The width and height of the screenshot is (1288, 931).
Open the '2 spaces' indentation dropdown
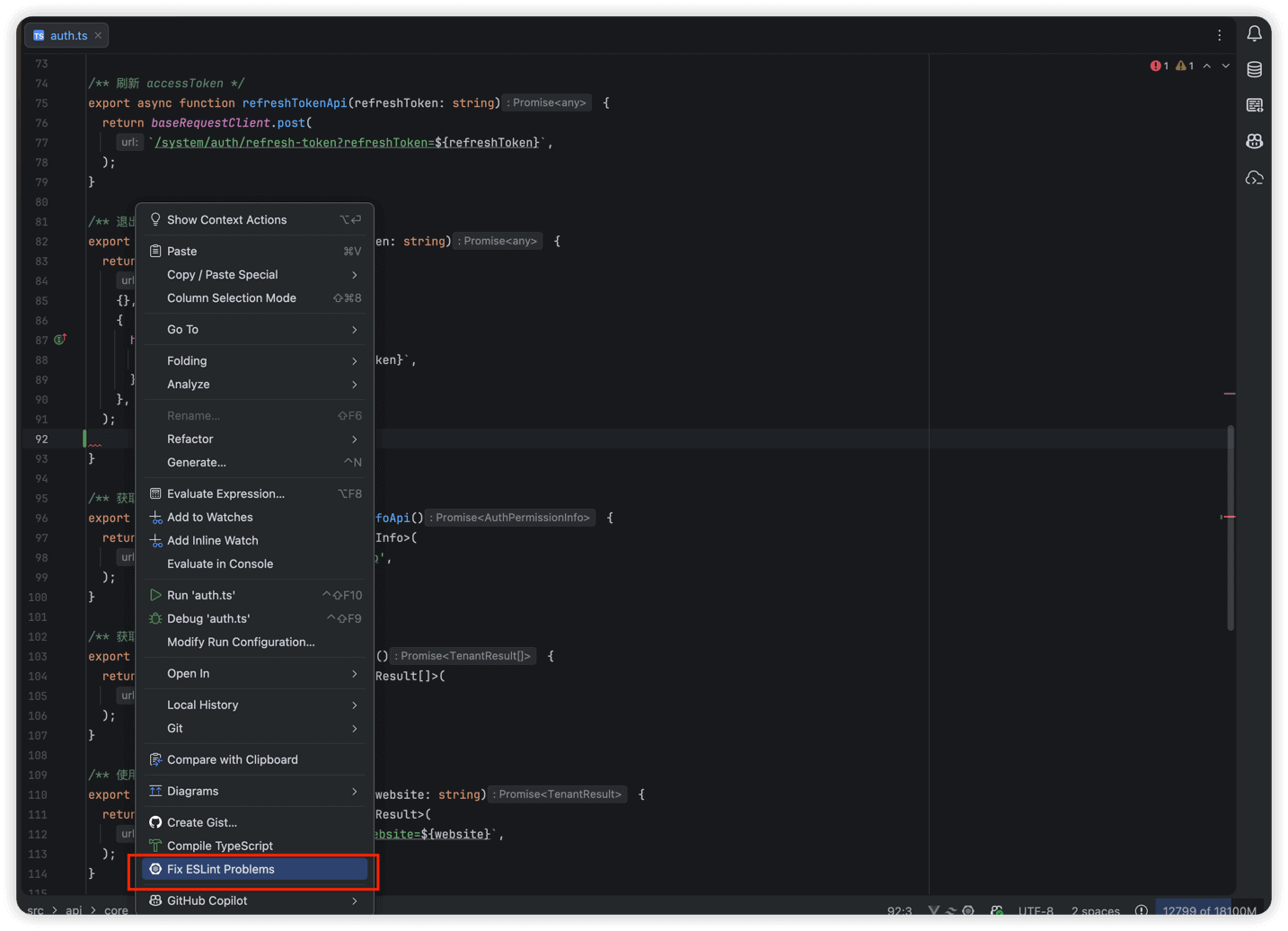click(1096, 910)
